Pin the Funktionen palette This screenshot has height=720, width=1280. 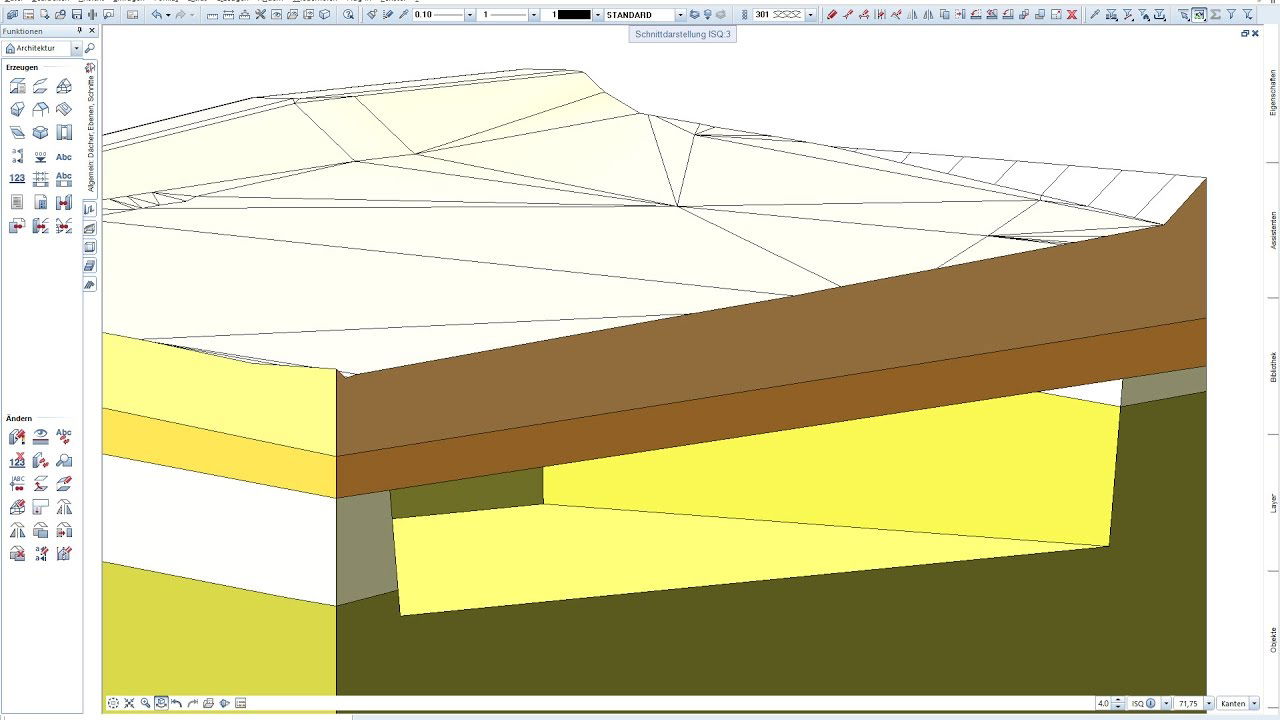(80, 31)
